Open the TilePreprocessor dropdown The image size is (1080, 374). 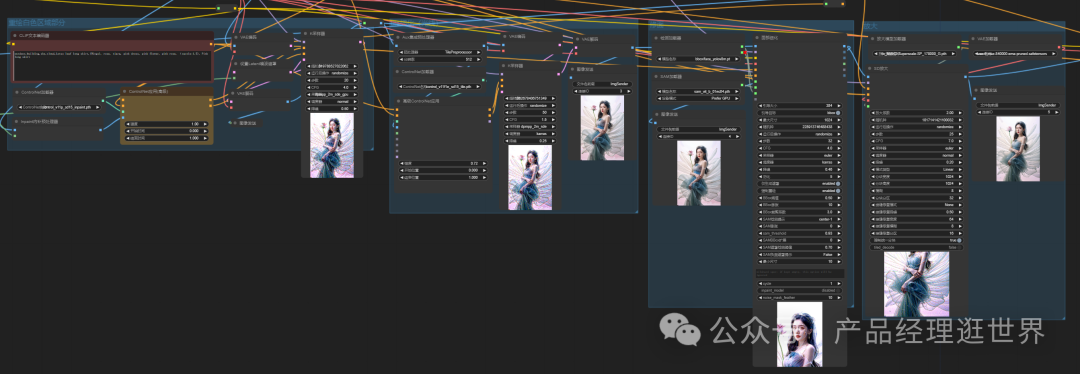coord(441,52)
